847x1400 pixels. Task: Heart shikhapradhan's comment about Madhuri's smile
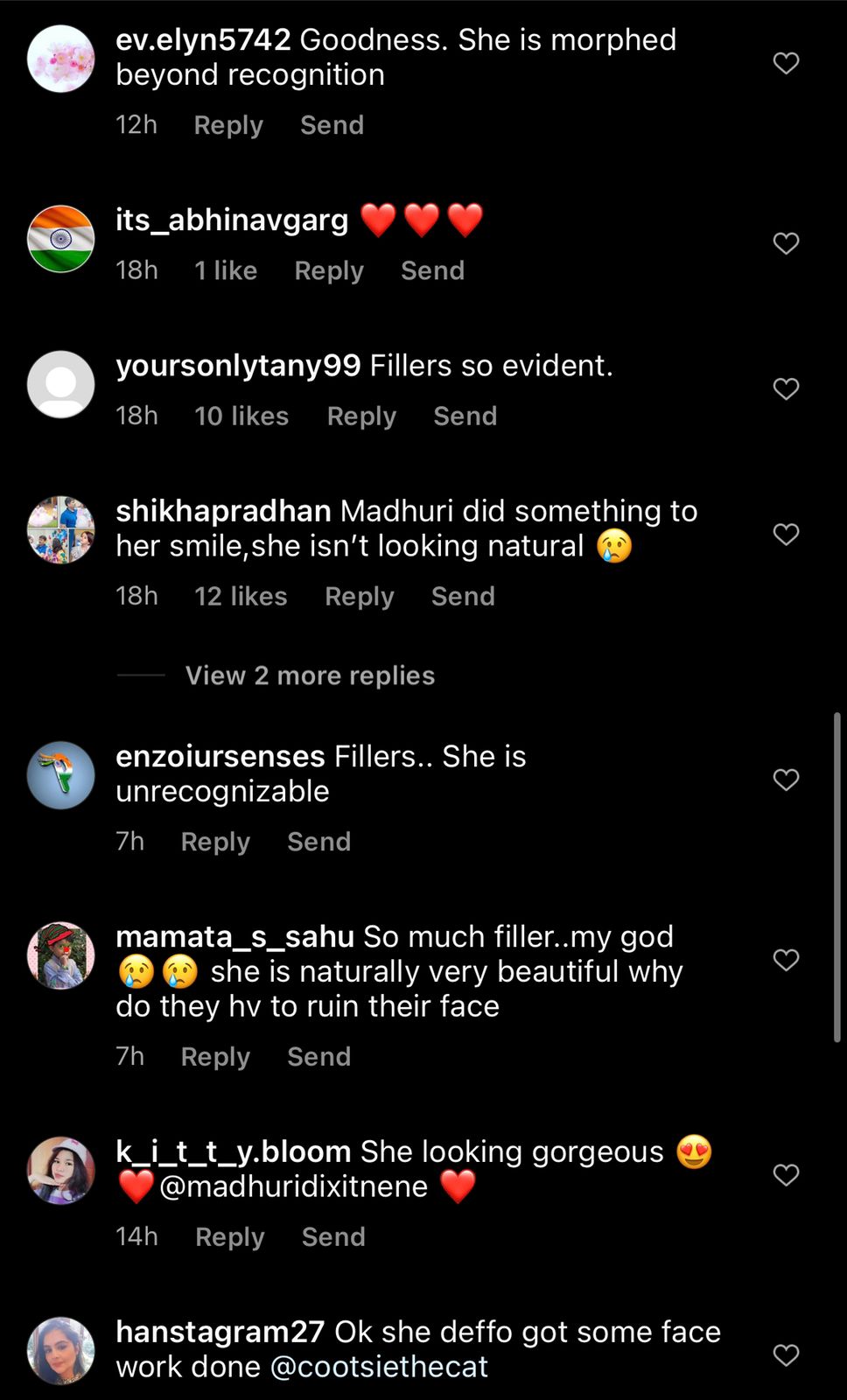click(786, 534)
